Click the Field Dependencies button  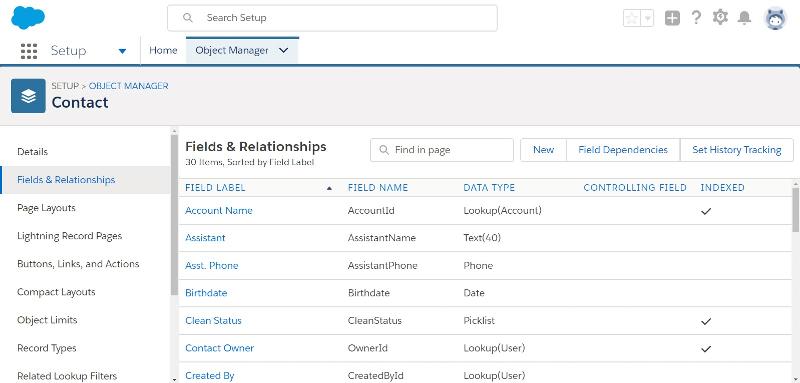pyautogui.click(x=623, y=150)
